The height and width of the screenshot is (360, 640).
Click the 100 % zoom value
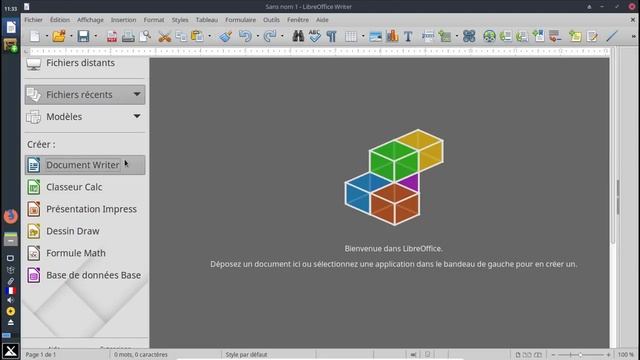pyautogui.click(x=626, y=355)
